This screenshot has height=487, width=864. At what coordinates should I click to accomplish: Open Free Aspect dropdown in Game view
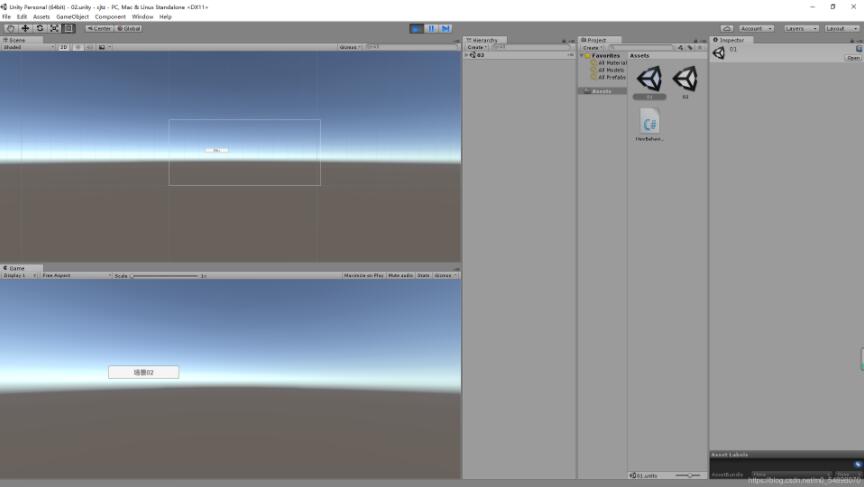76,275
